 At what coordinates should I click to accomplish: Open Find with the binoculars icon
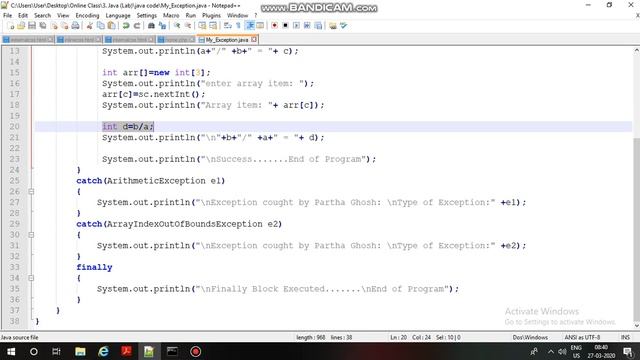click(151, 26)
